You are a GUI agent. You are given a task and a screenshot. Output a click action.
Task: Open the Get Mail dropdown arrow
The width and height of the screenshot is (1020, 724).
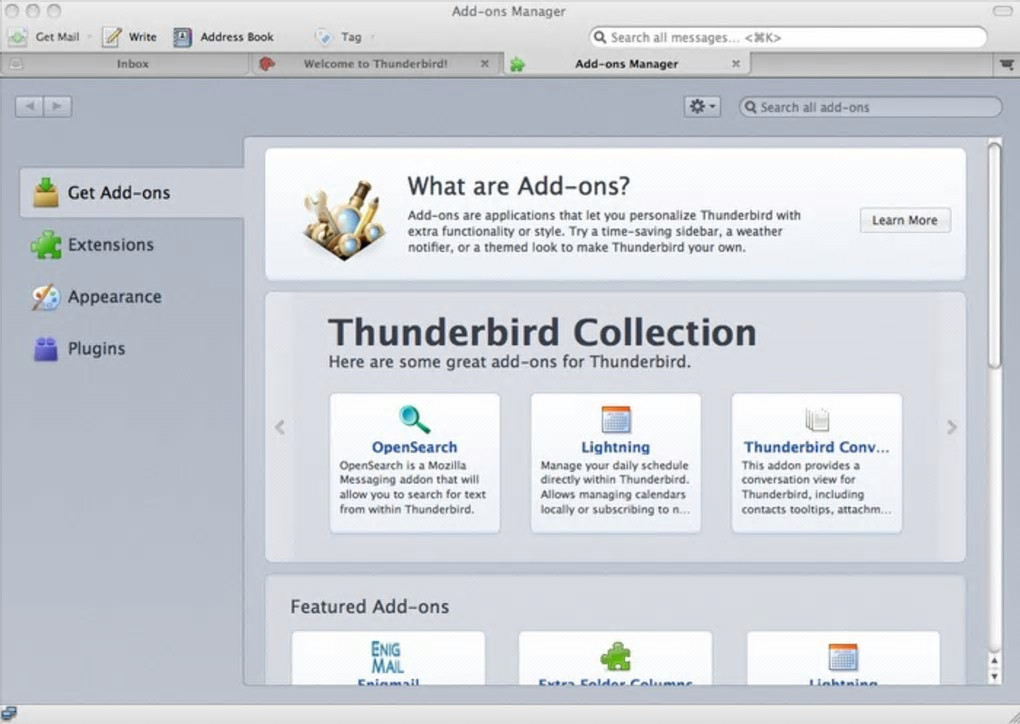point(89,37)
